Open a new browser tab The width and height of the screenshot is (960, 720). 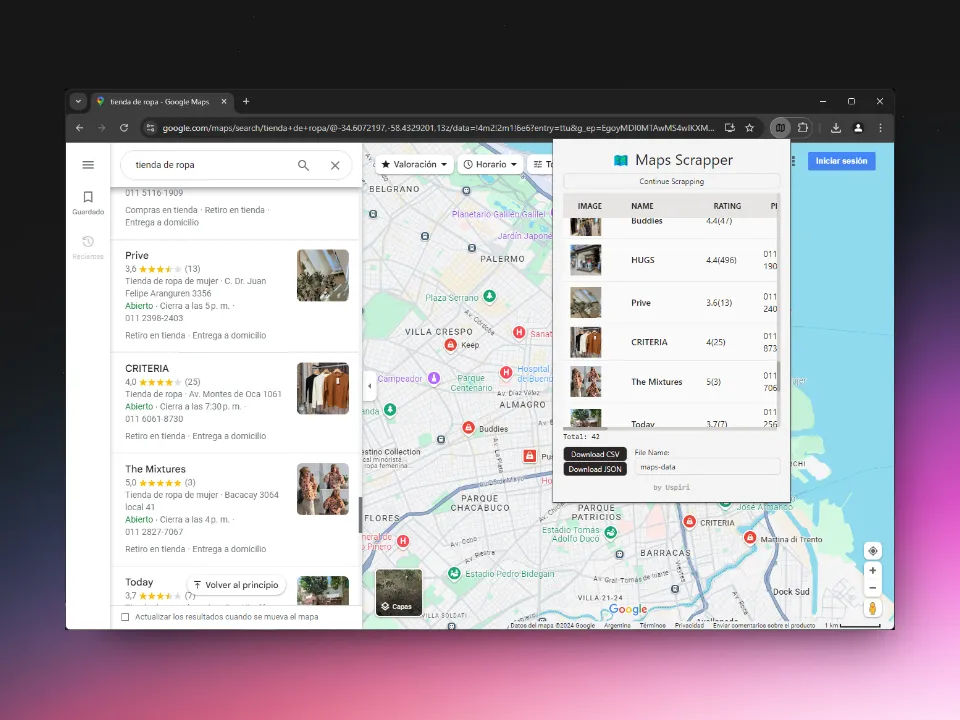tap(246, 102)
